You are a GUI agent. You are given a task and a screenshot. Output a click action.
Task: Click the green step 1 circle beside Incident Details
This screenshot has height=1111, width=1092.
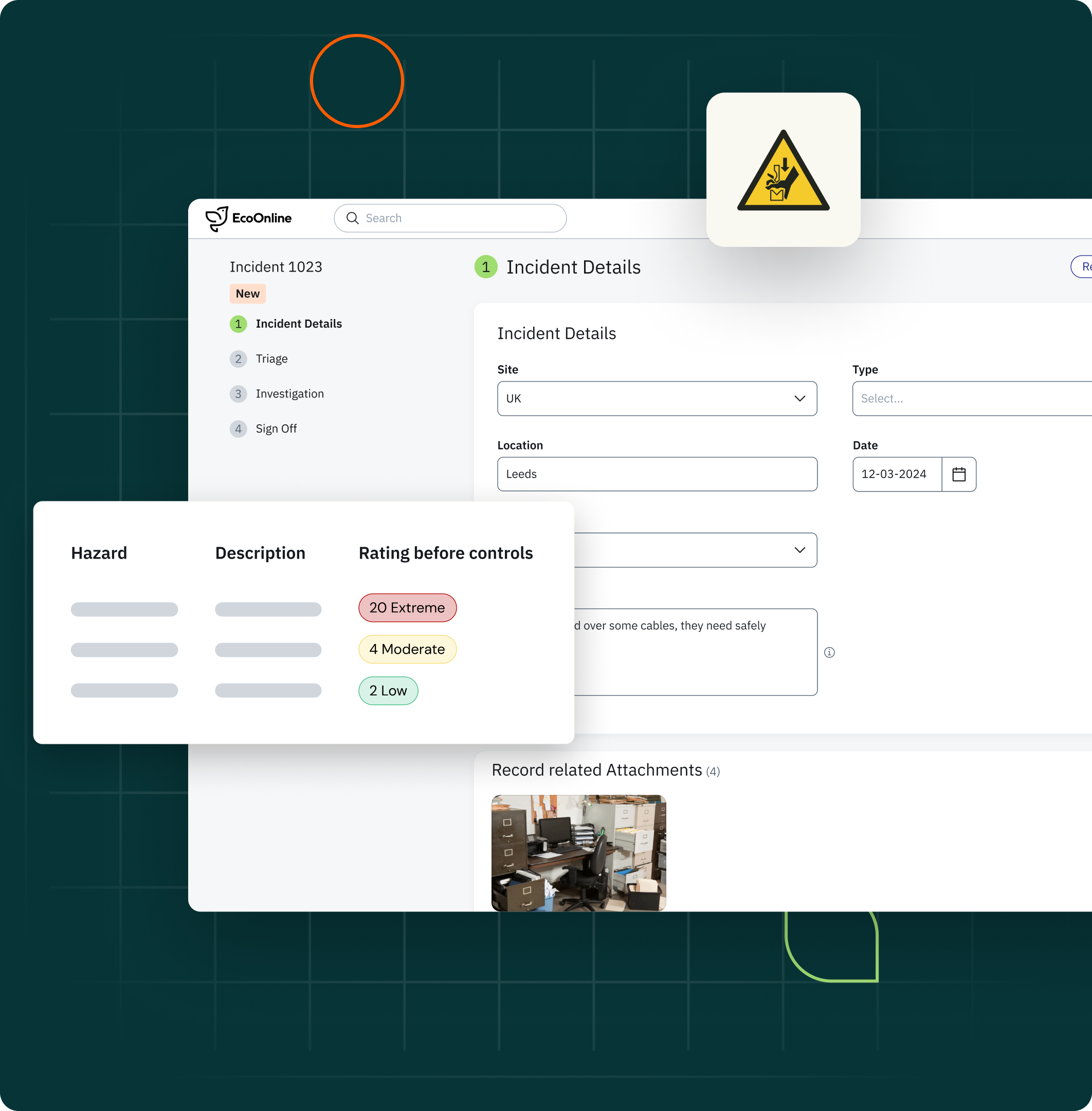238,324
